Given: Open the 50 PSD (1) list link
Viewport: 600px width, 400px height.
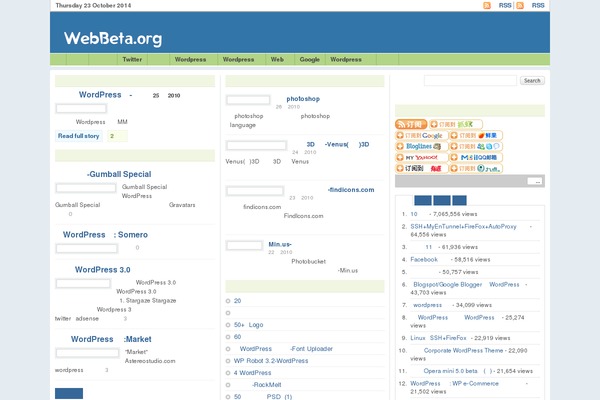Looking at the screenshot, I should [x=263, y=397].
